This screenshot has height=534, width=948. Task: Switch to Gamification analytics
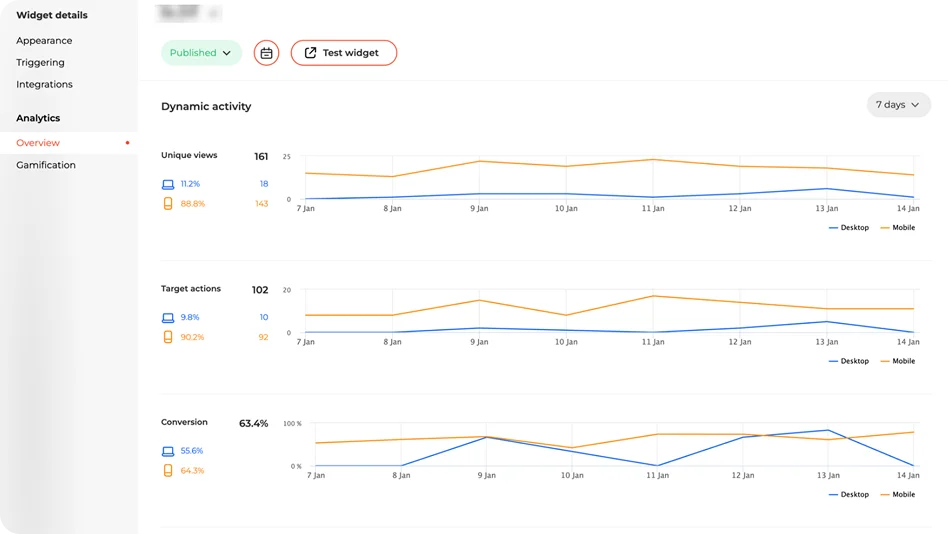pos(46,165)
